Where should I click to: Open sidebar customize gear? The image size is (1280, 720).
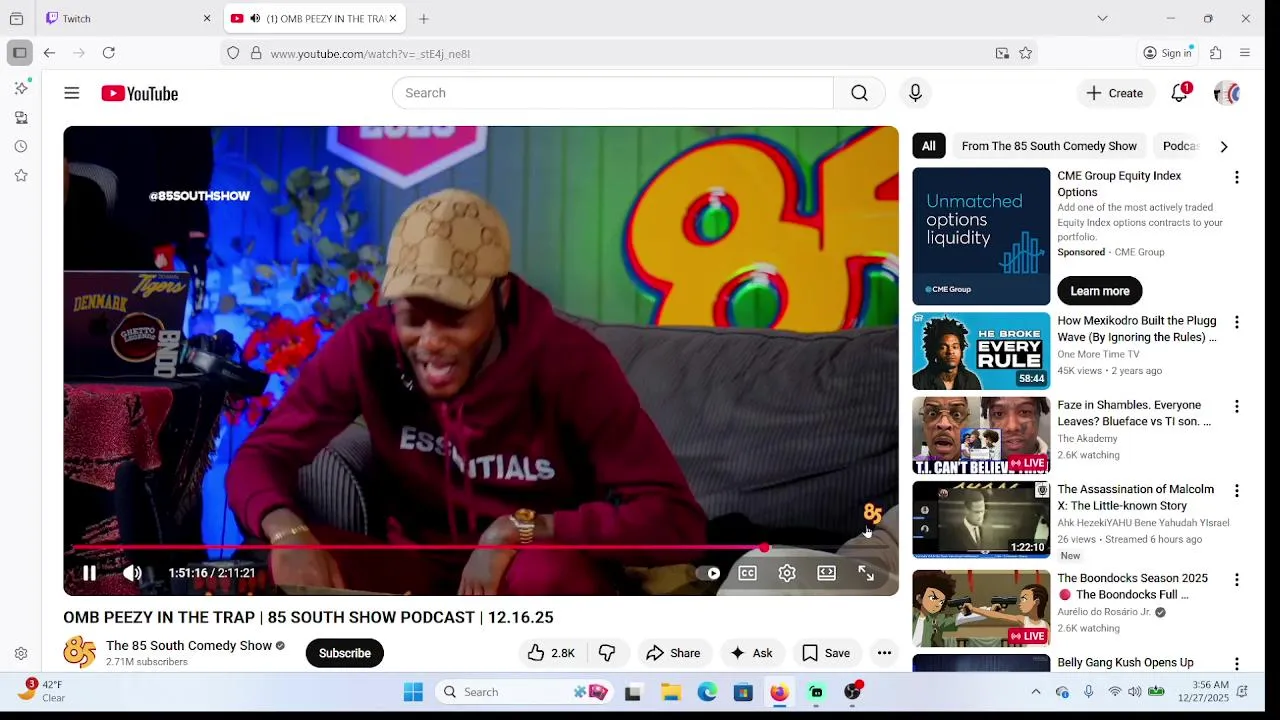click(21, 653)
